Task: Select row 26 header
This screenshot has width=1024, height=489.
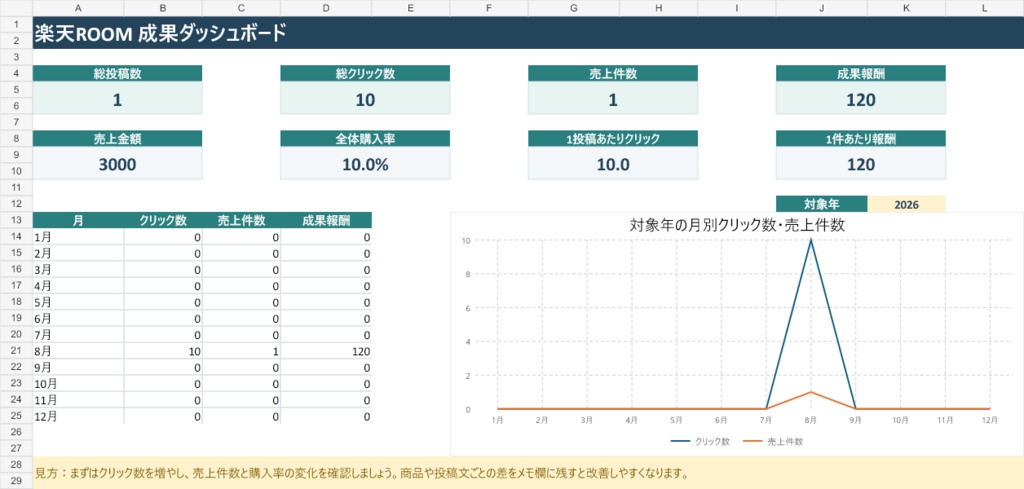Action: click(16, 432)
